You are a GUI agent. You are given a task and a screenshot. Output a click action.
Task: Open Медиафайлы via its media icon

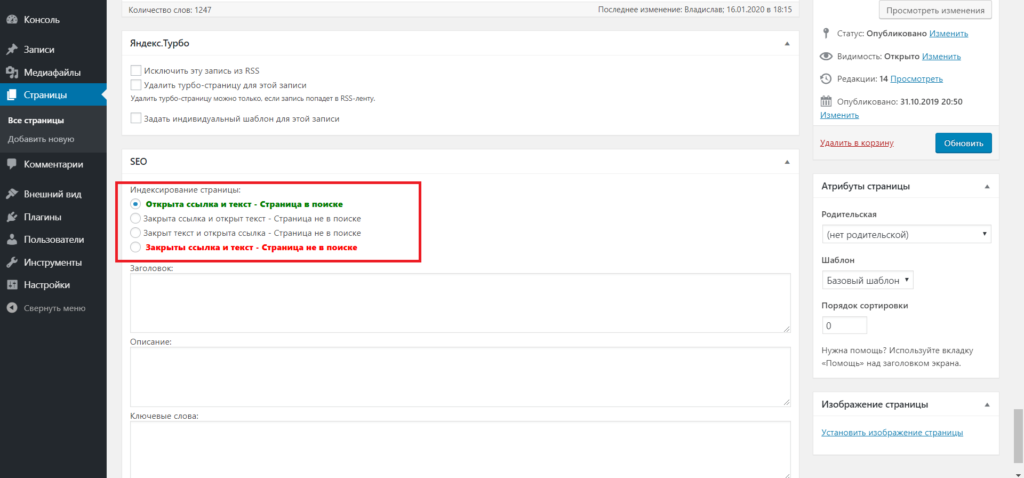11,72
